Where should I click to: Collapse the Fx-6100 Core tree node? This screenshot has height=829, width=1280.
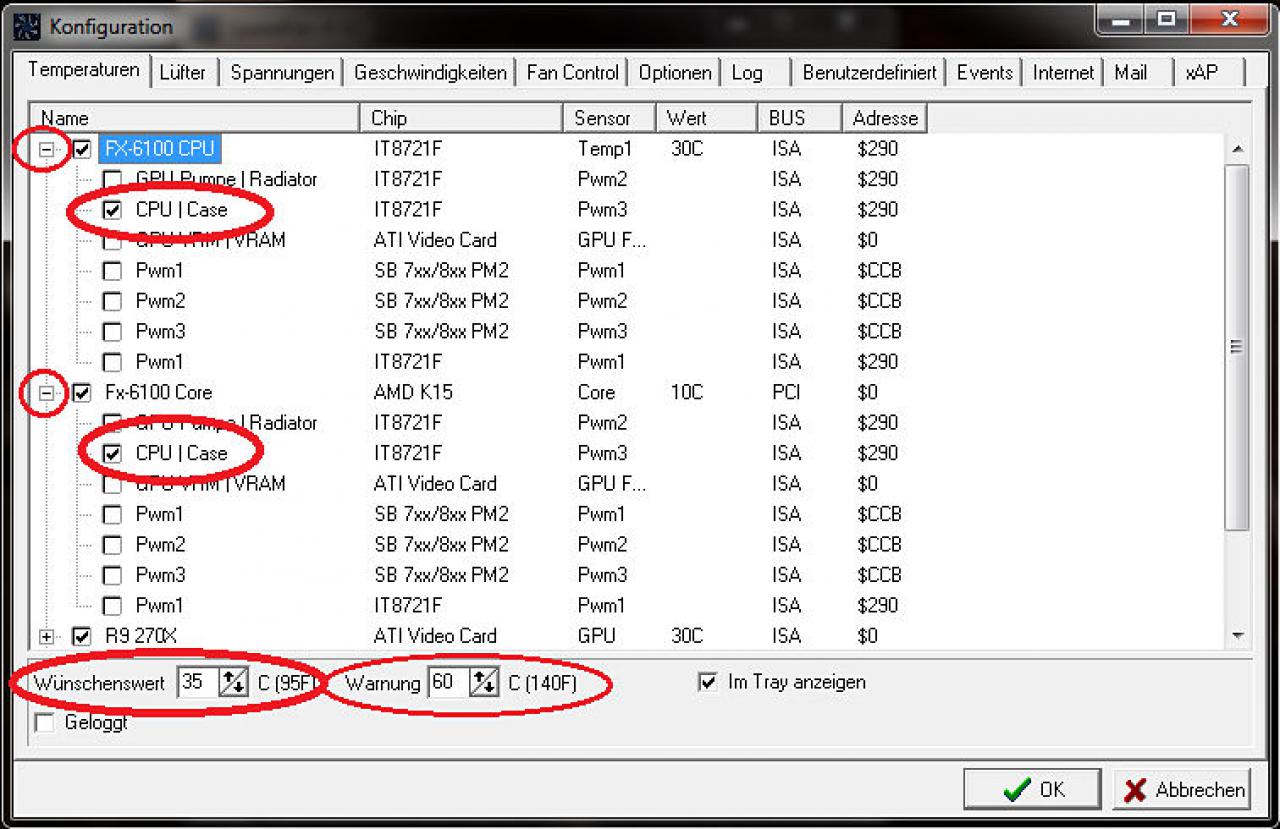(46, 393)
